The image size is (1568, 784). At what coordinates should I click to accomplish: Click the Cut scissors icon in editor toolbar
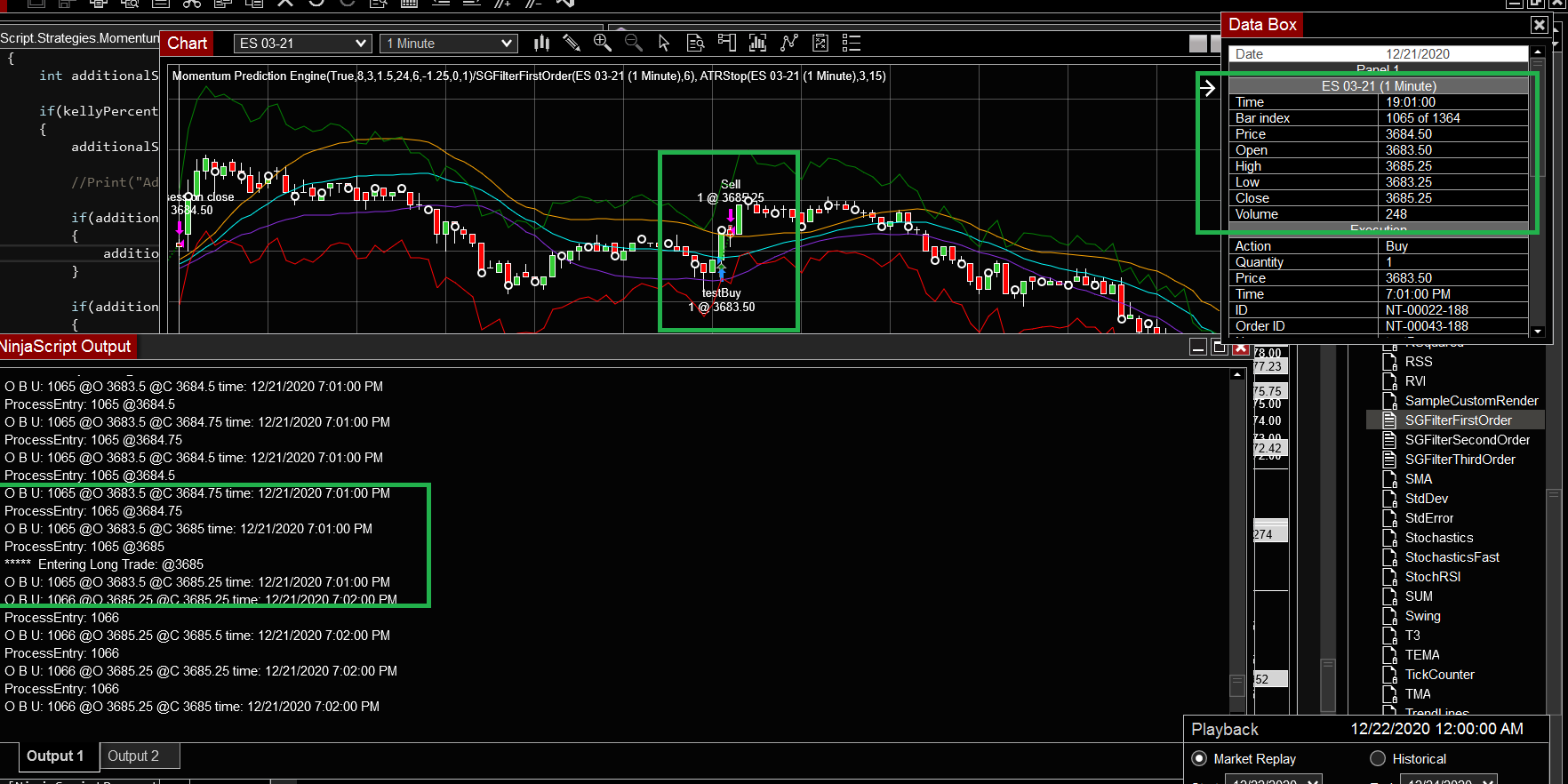(x=192, y=3)
